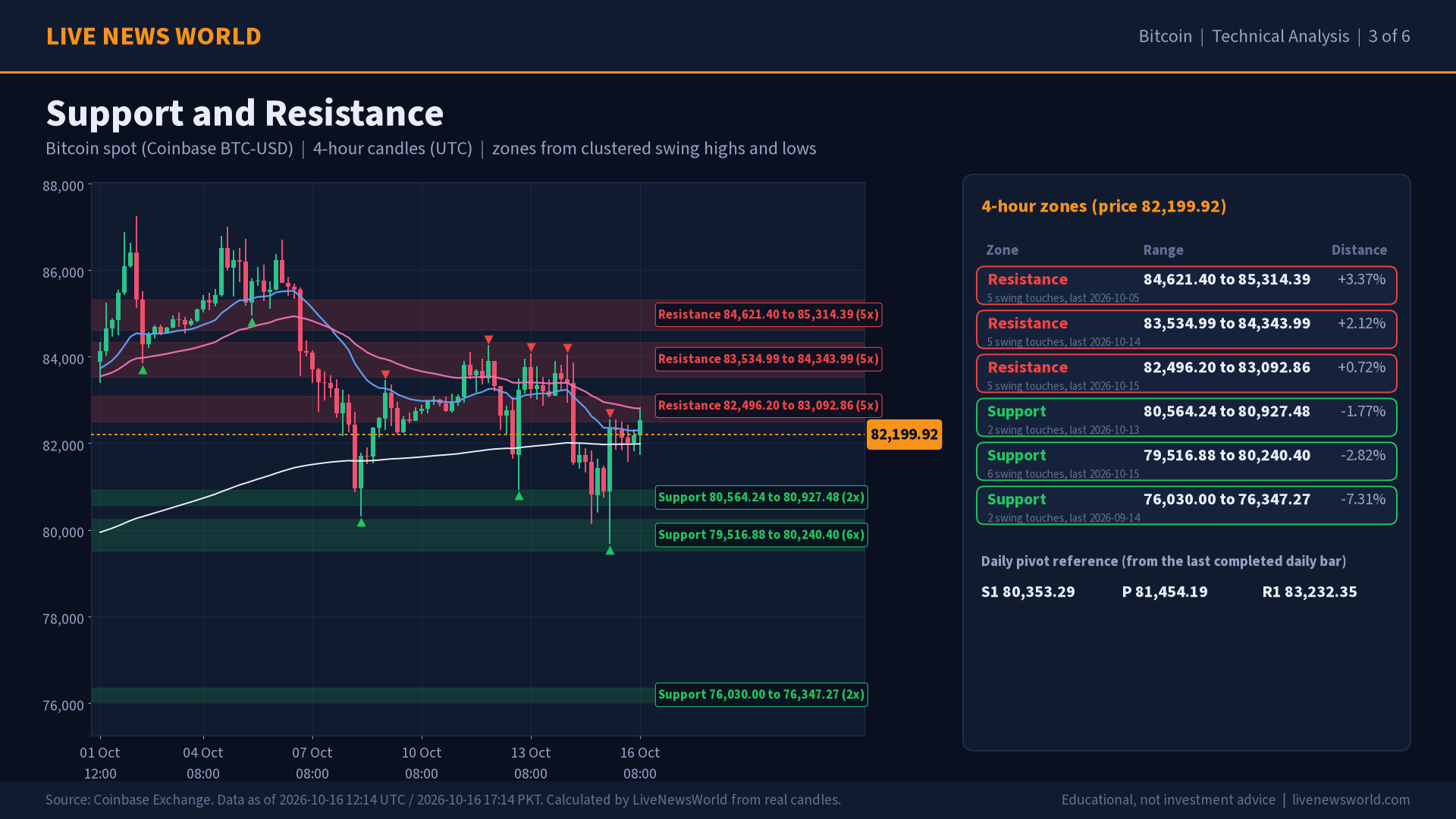Select the Resistance row with +0.72% distance
Screen dimensions: 1456x819
coord(1187,374)
